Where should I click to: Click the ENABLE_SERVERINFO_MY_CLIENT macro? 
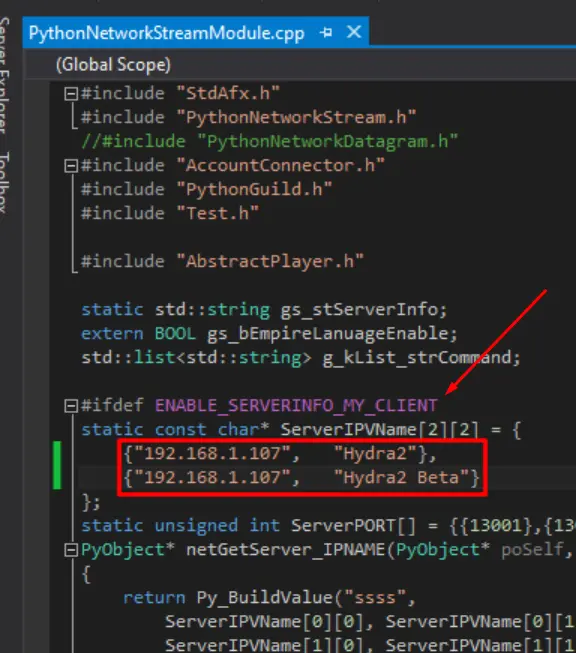point(296,406)
